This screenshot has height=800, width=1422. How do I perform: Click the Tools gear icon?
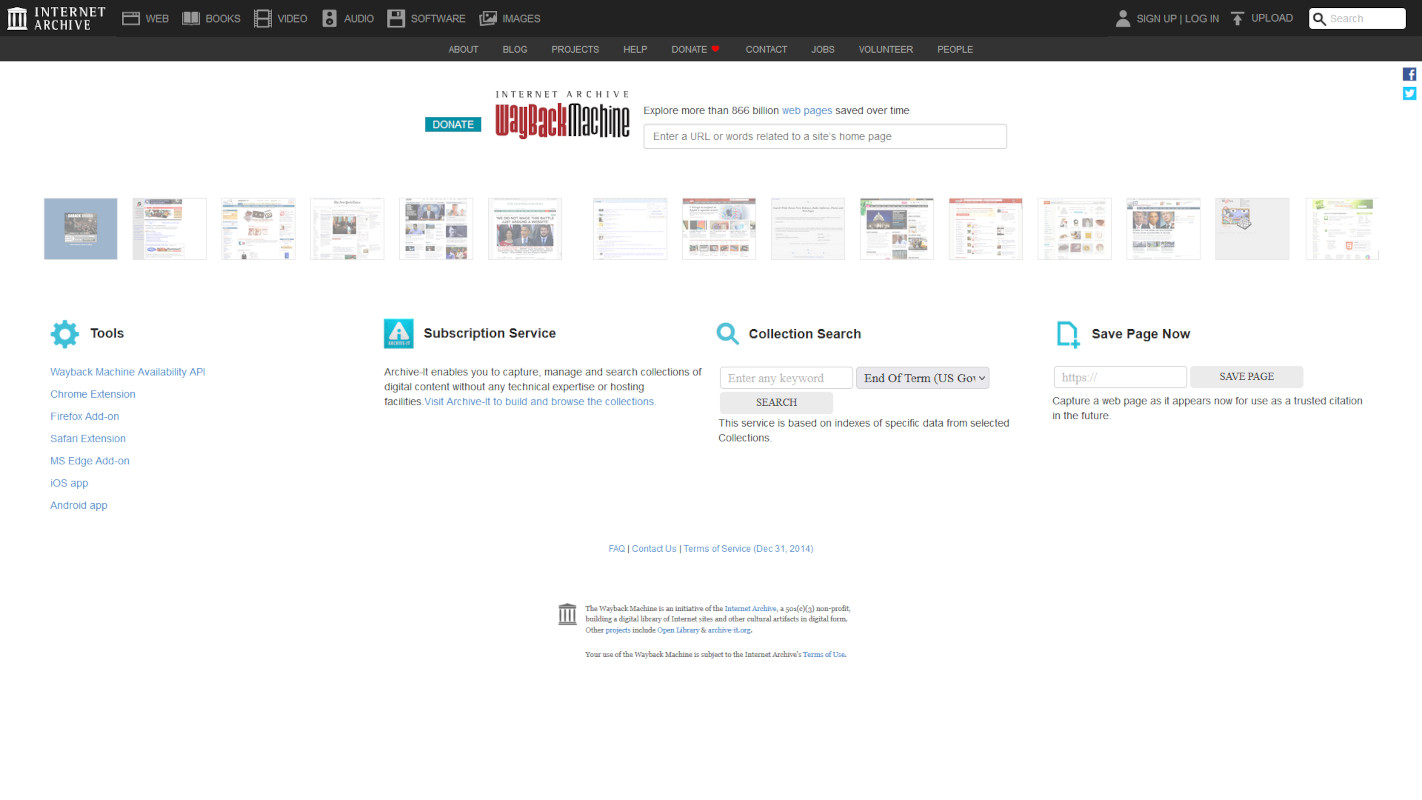tap(64, 334)
